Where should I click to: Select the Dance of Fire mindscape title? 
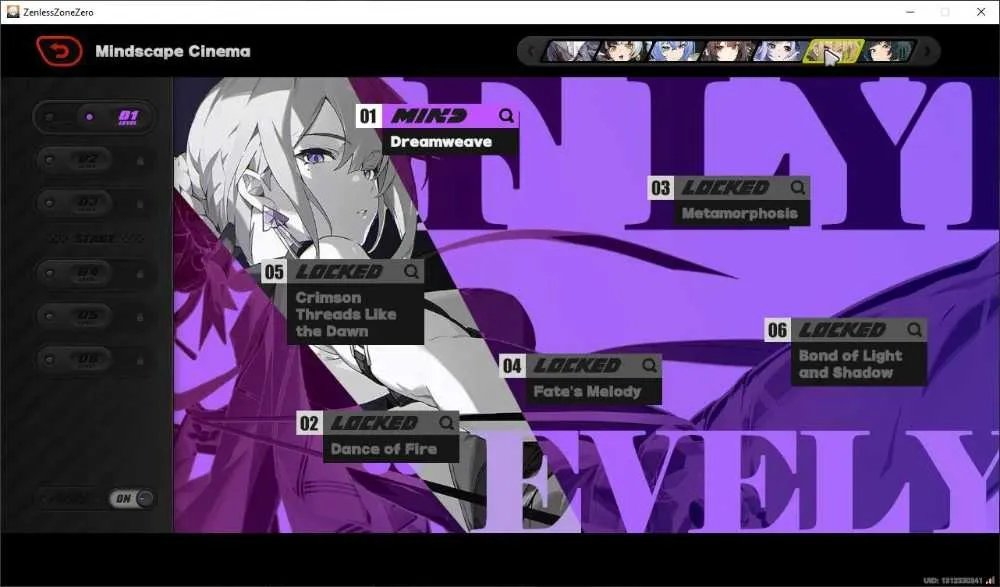coord(384,449)
